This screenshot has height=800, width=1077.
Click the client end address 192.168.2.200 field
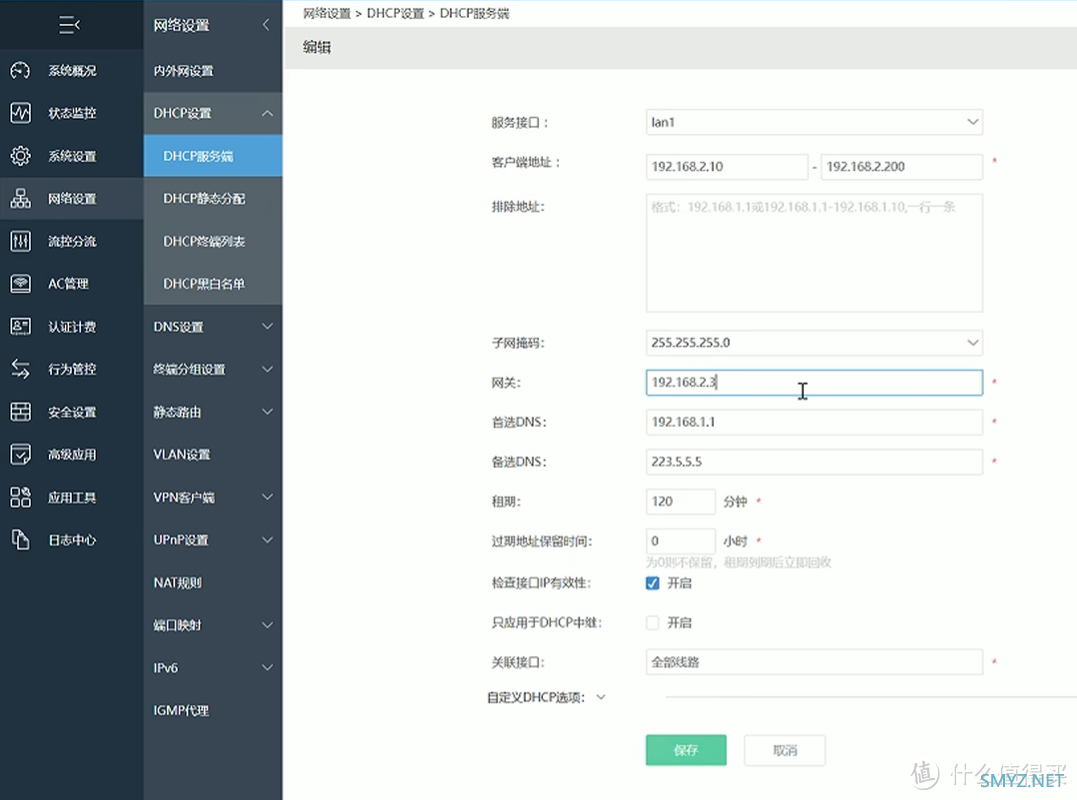(x=902, y=166)
